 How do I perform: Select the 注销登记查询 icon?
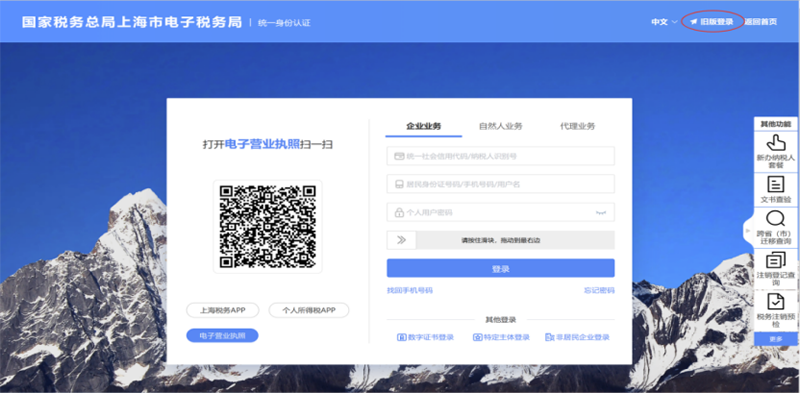tap(776, 260)
